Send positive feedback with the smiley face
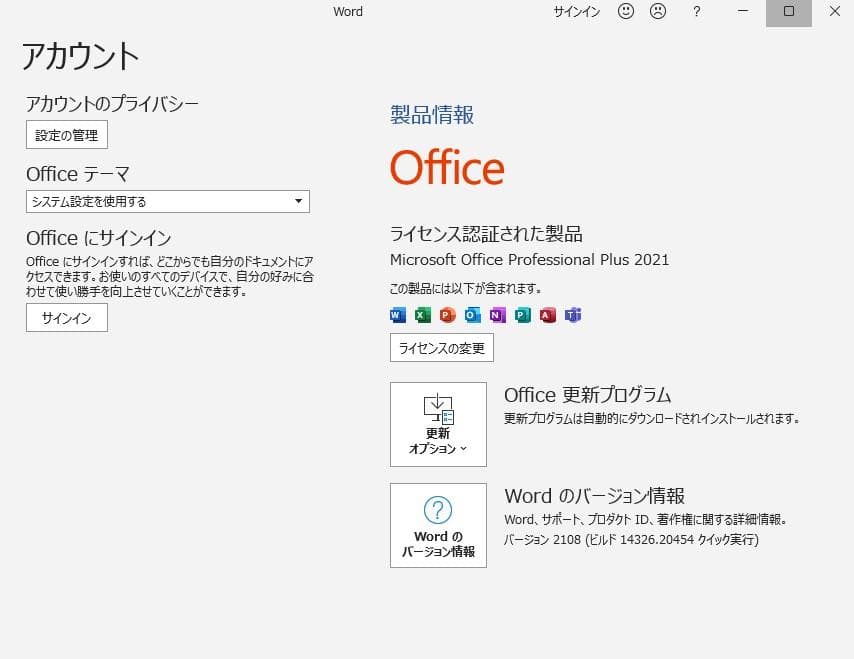Screen dimensions: 854x659 pyautogui.click(x=626, y=12)
